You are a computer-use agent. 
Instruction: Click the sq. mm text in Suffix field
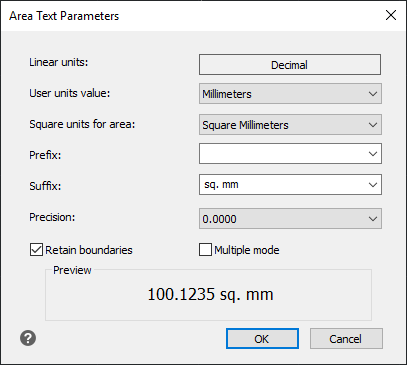point(221,184)
